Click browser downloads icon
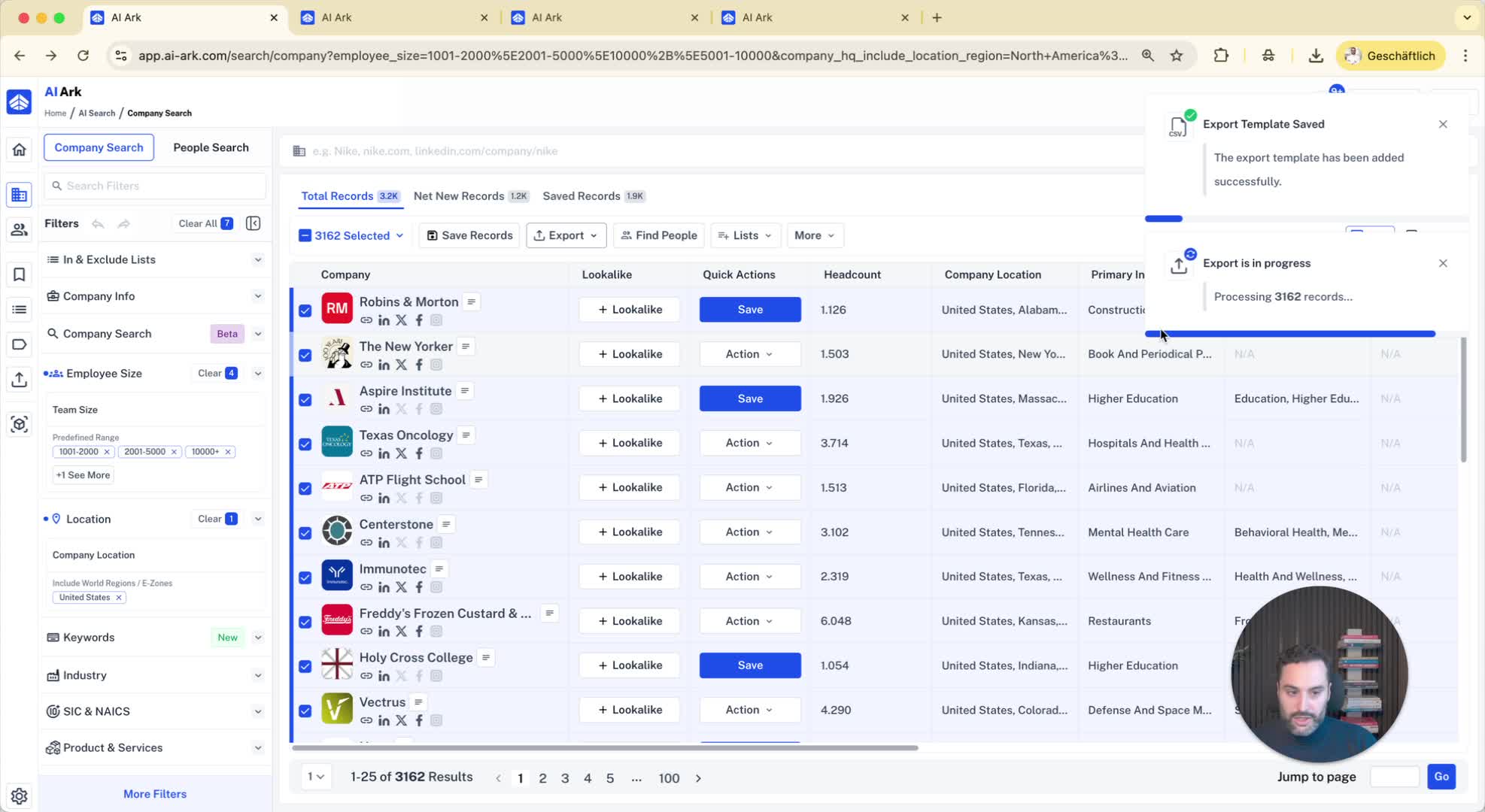 coord(1315,56)
